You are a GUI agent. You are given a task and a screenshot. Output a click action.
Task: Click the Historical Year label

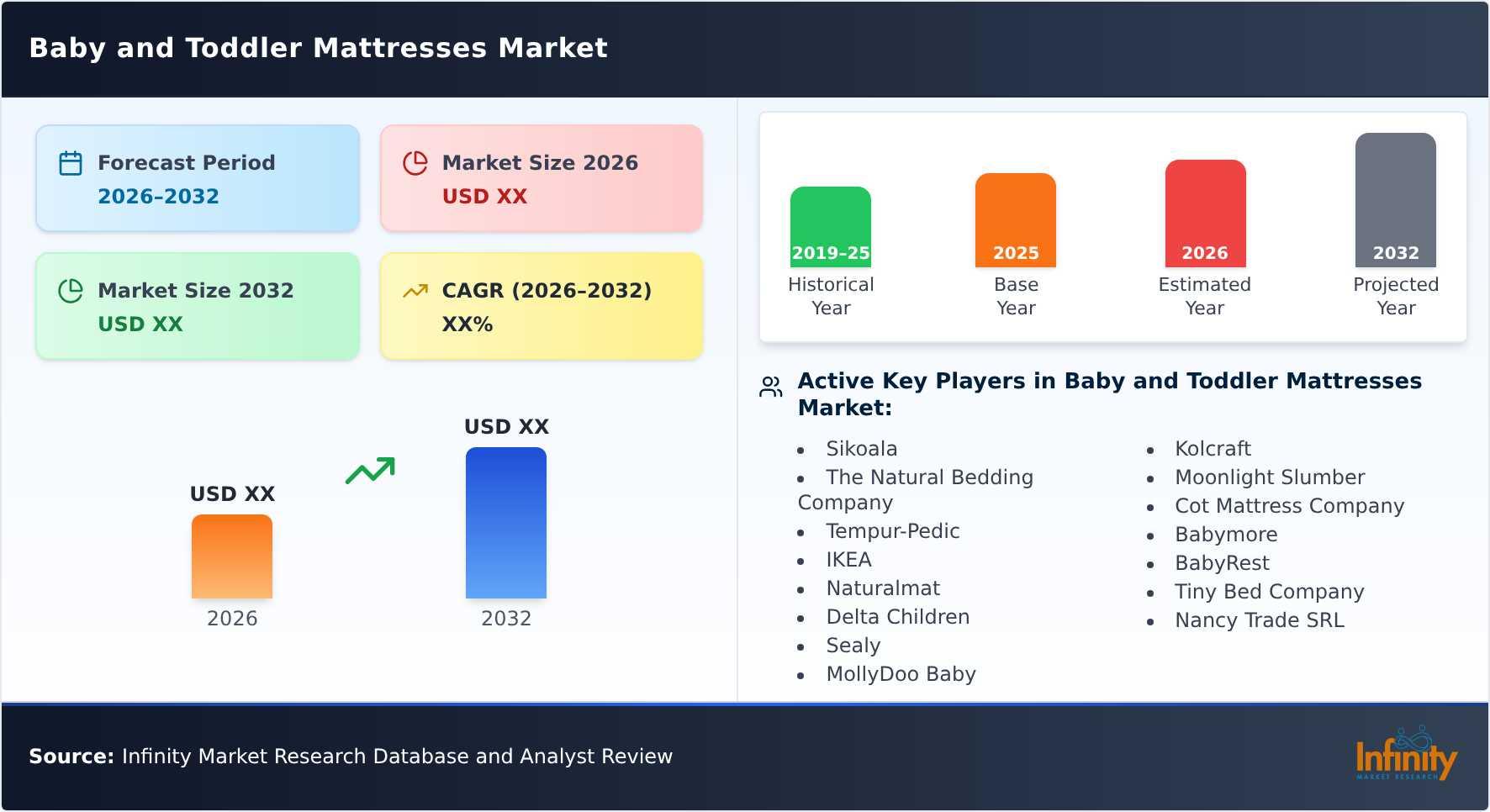831,296
